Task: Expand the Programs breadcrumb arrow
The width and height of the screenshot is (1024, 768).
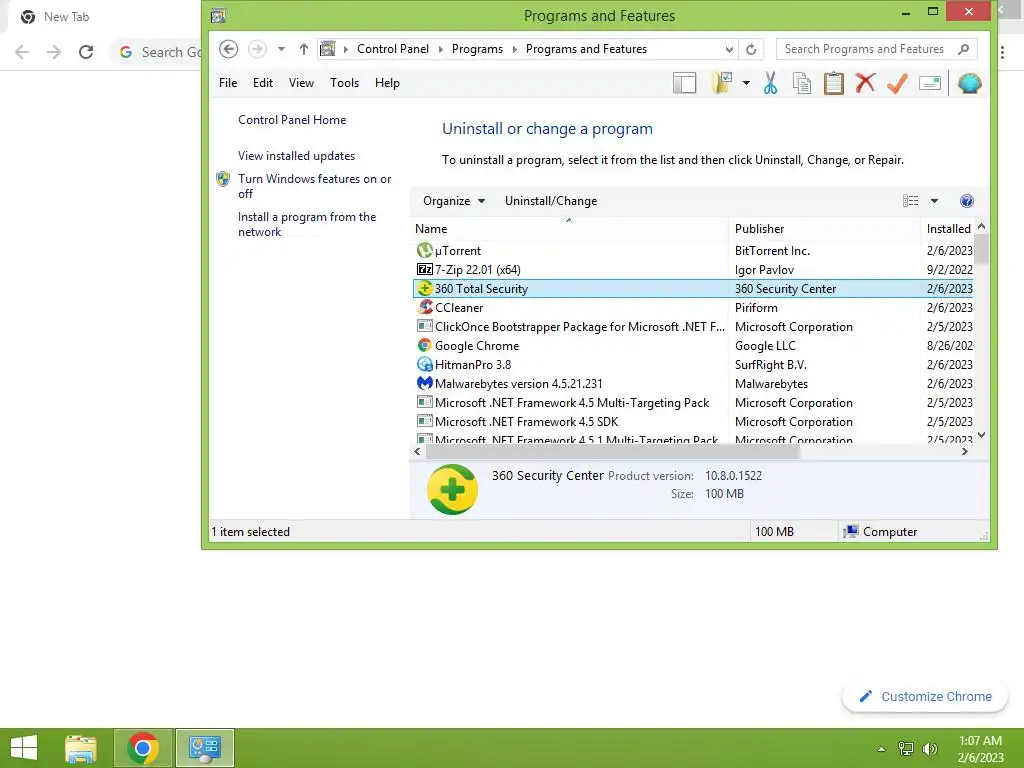Action: coord(514,49)
